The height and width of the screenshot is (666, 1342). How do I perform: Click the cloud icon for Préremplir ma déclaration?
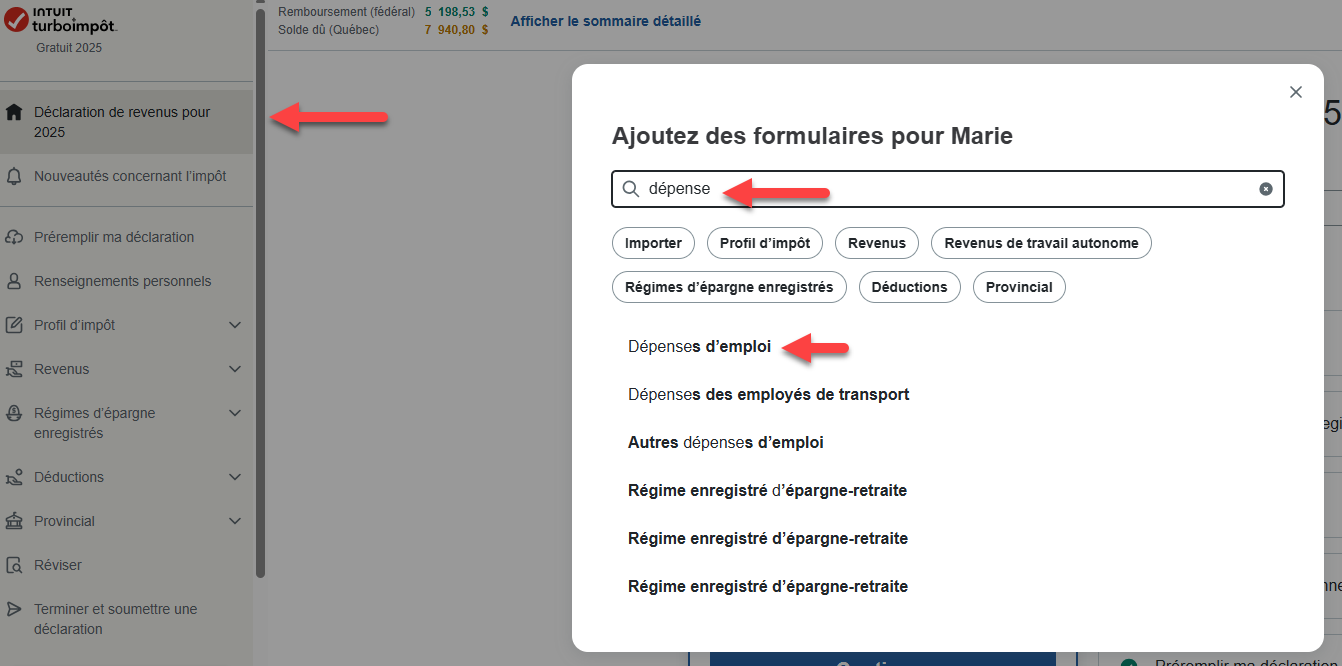14,237
